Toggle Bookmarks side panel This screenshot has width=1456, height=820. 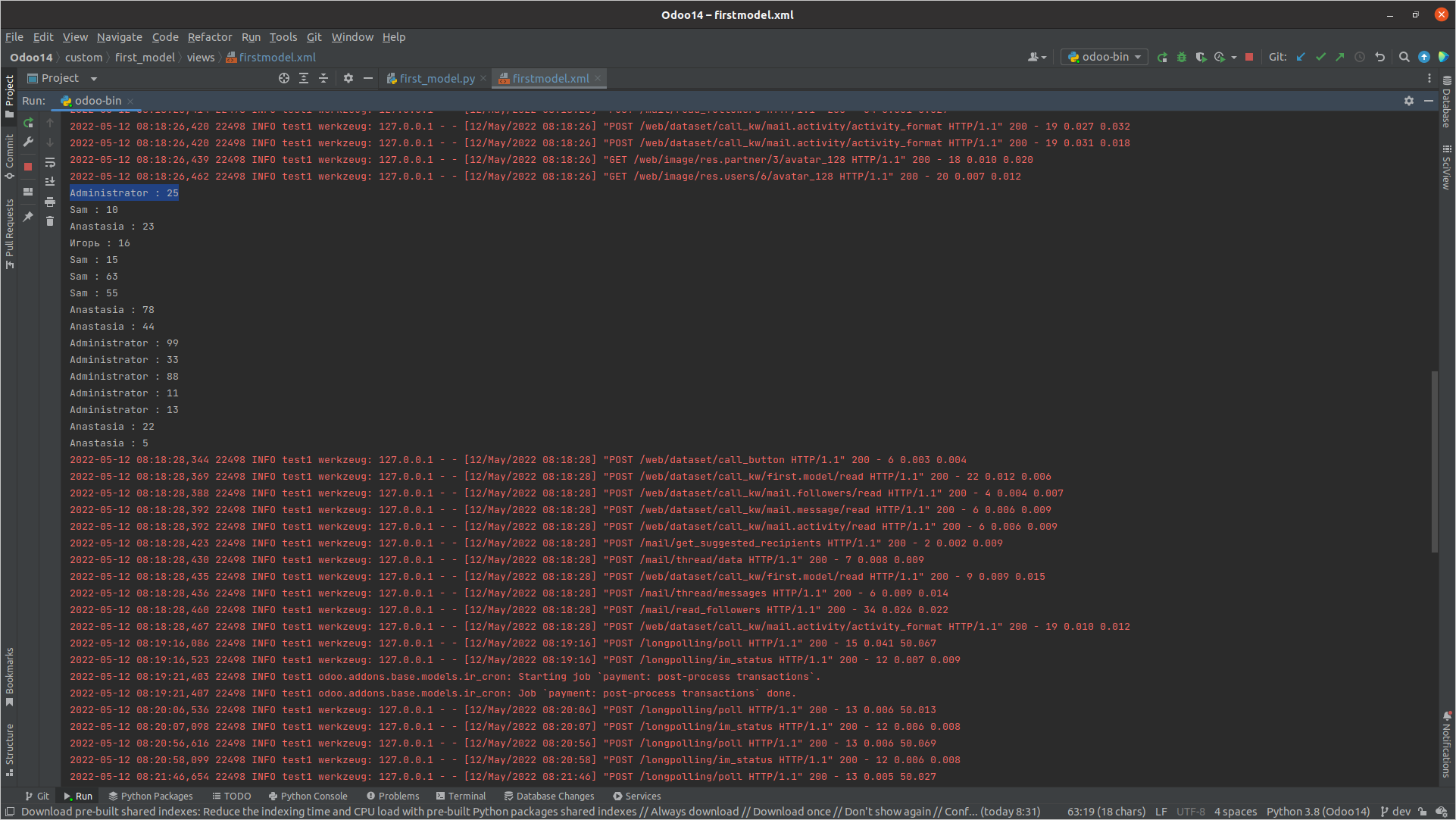[x=9, y=677]
